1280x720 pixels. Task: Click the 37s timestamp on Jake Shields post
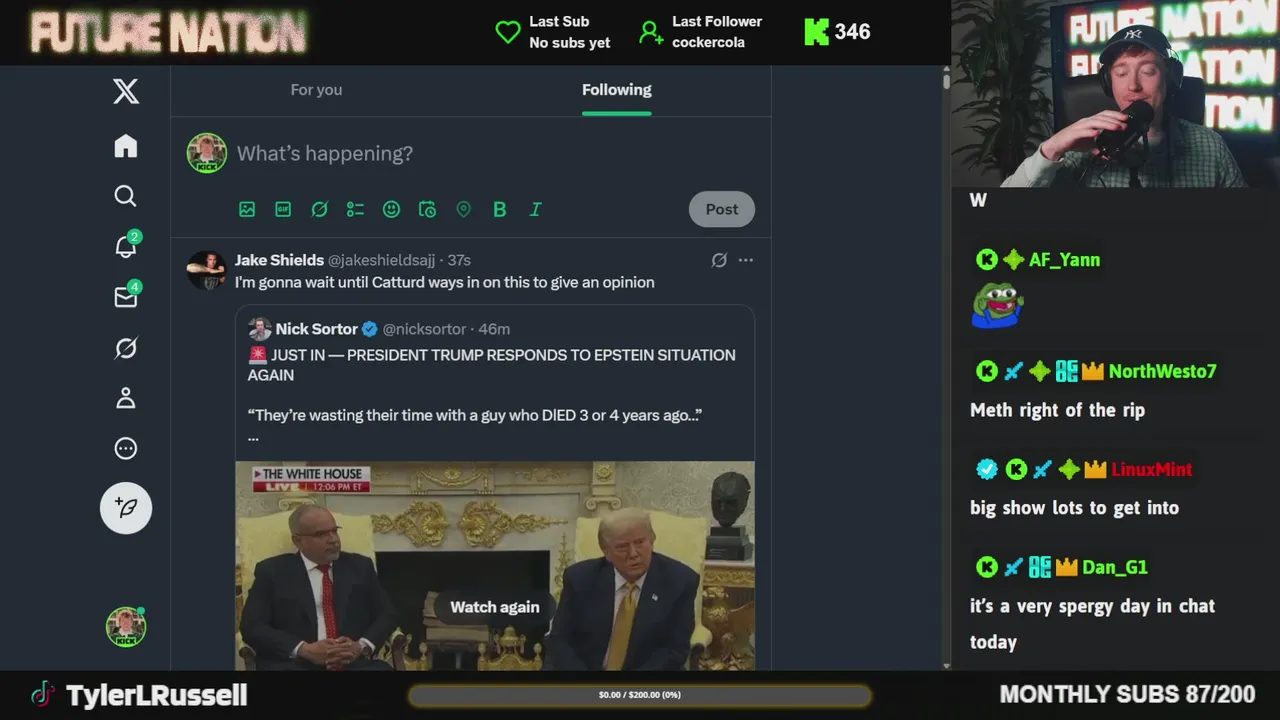coord(459,260)
